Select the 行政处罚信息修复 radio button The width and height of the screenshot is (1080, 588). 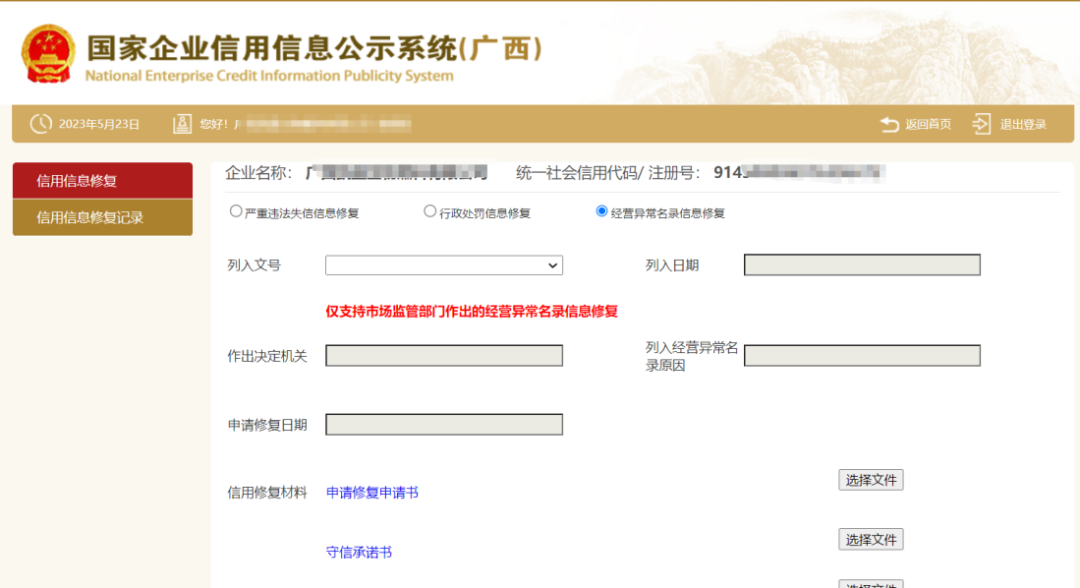(429, 211)
